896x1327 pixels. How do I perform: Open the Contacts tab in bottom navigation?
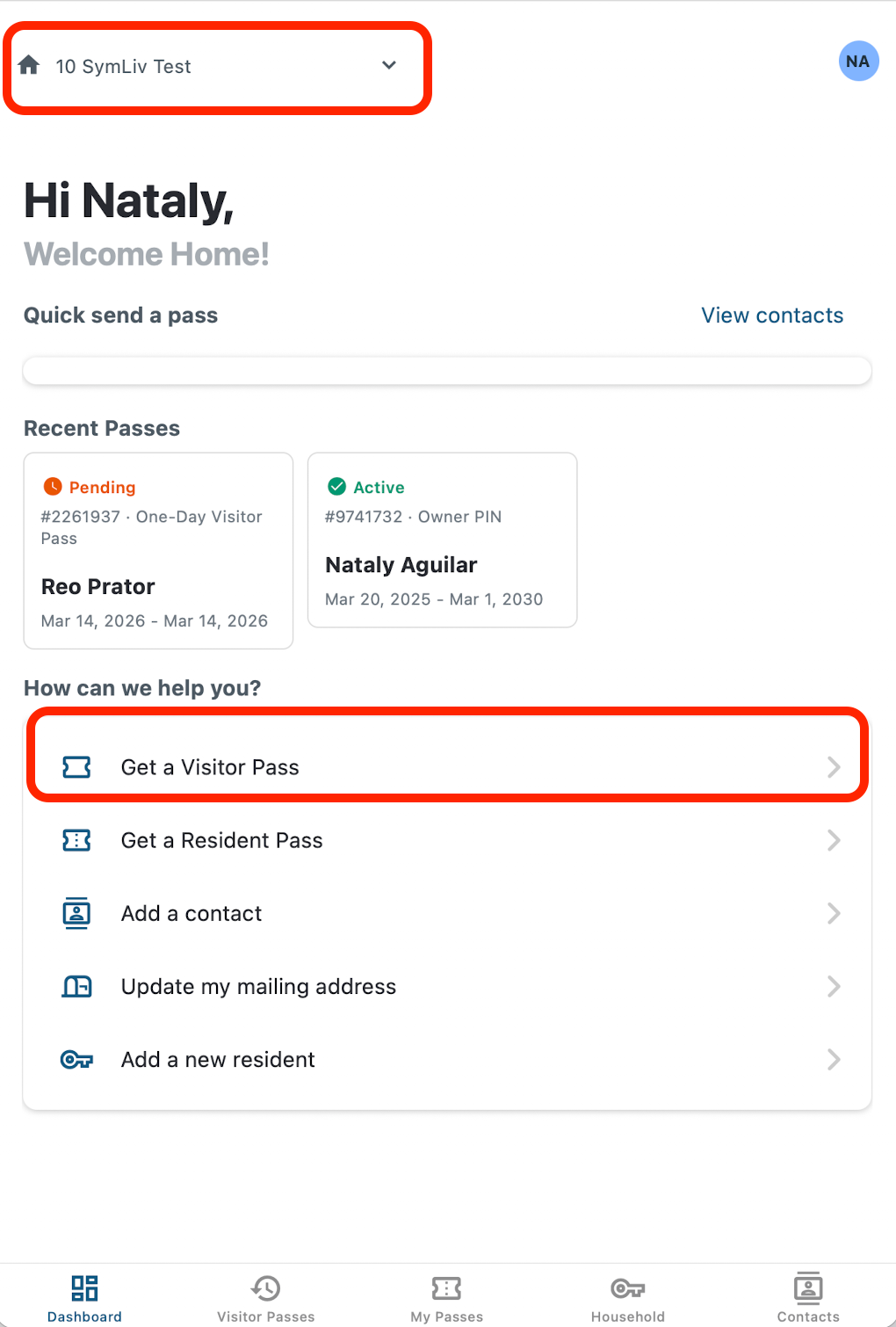pos(808,1298)
